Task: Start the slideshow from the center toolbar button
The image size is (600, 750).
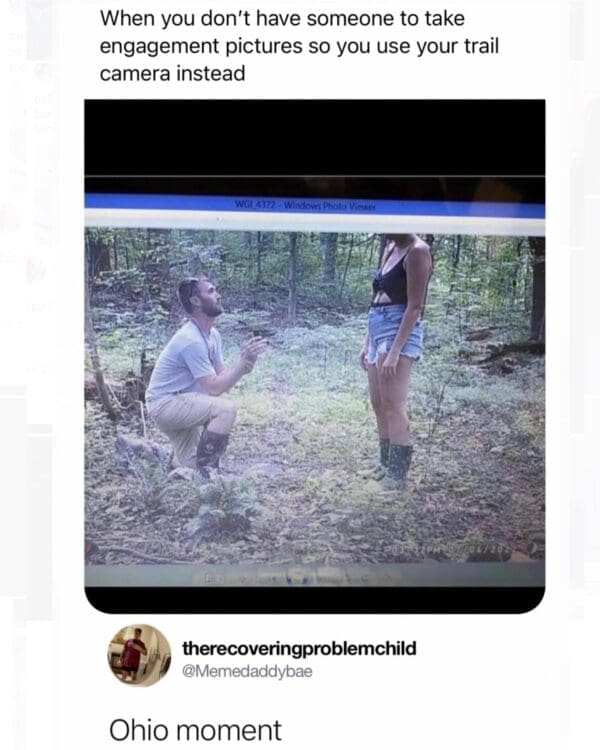Action: tap(297, 578)
